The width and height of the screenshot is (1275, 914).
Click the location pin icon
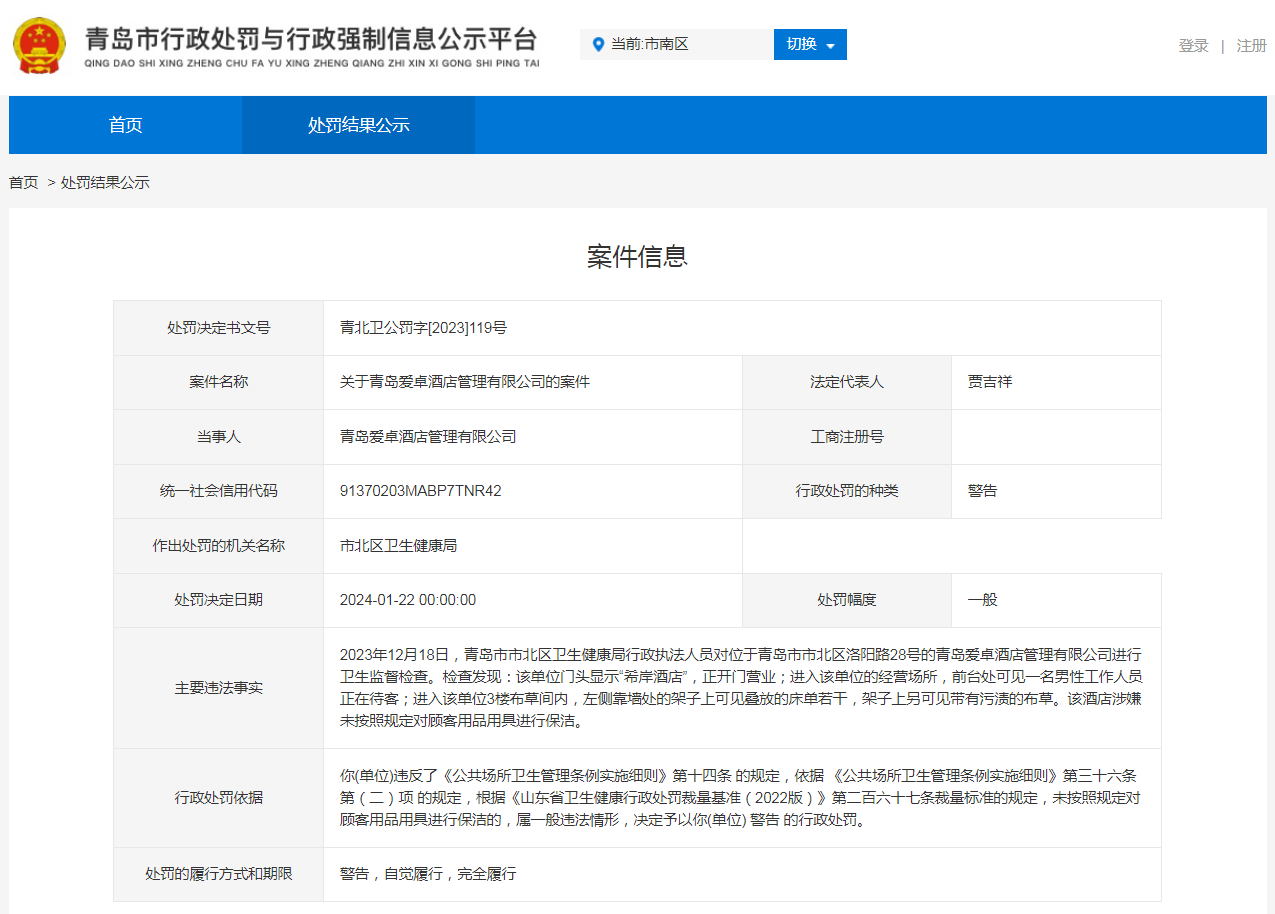click(x=598, y=44)
